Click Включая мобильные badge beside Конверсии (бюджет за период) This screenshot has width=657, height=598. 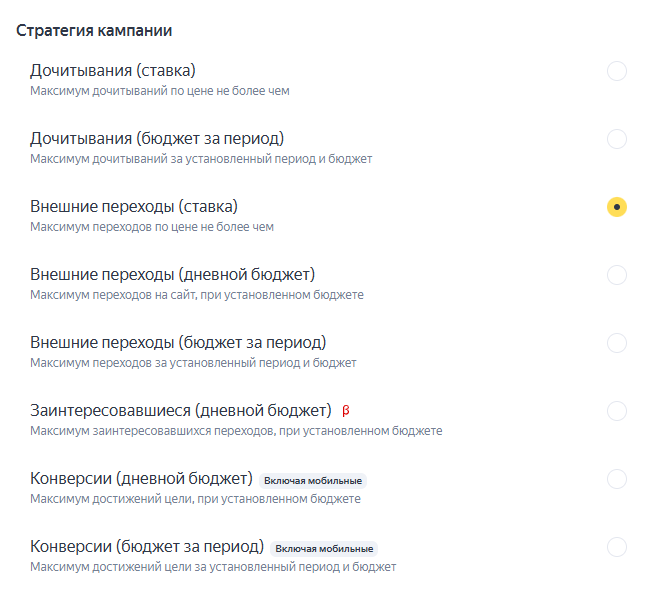click(x=324, y=548)
